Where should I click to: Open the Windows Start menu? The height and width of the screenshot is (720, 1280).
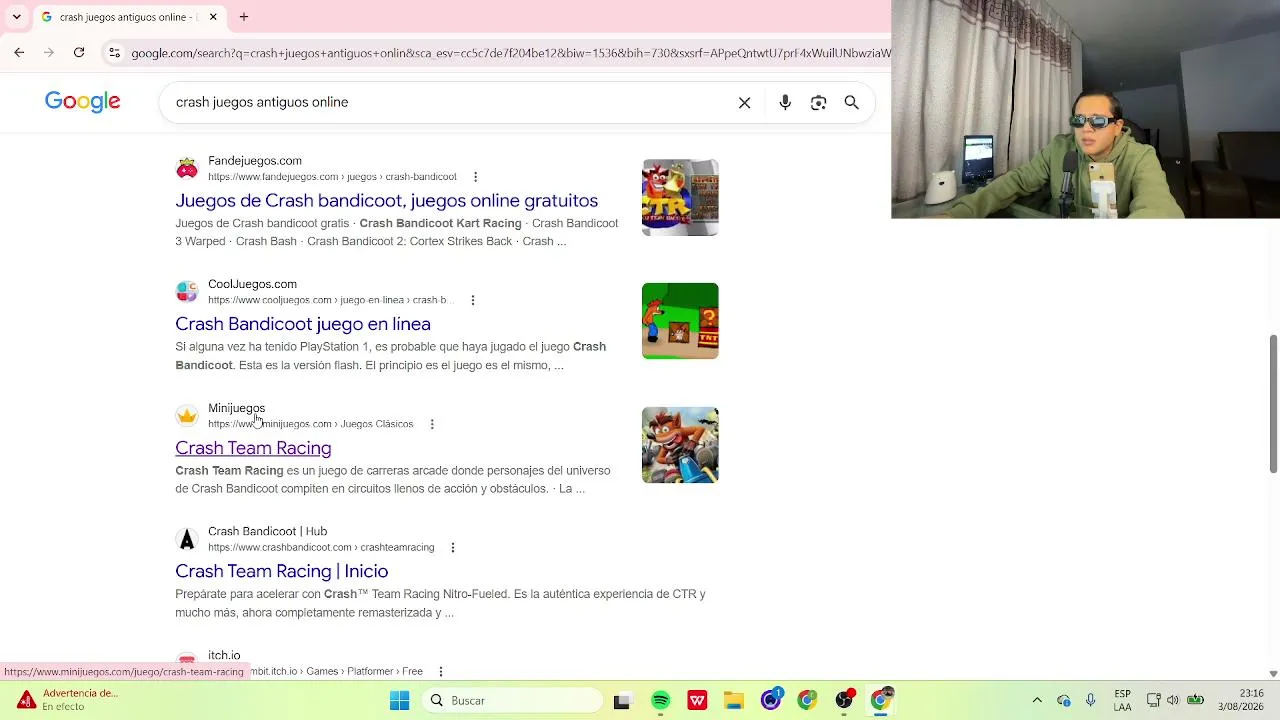(399, 700)
